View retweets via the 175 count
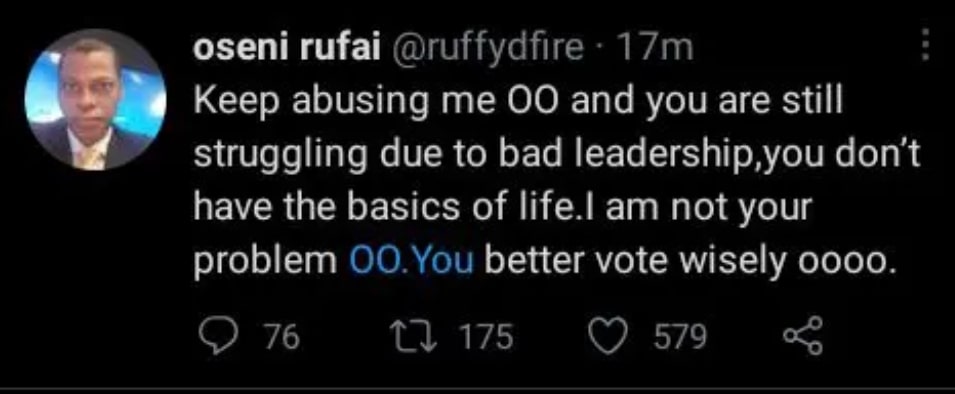Image resolution: width=955 pixels, height=394 pixels. [486, 338]
